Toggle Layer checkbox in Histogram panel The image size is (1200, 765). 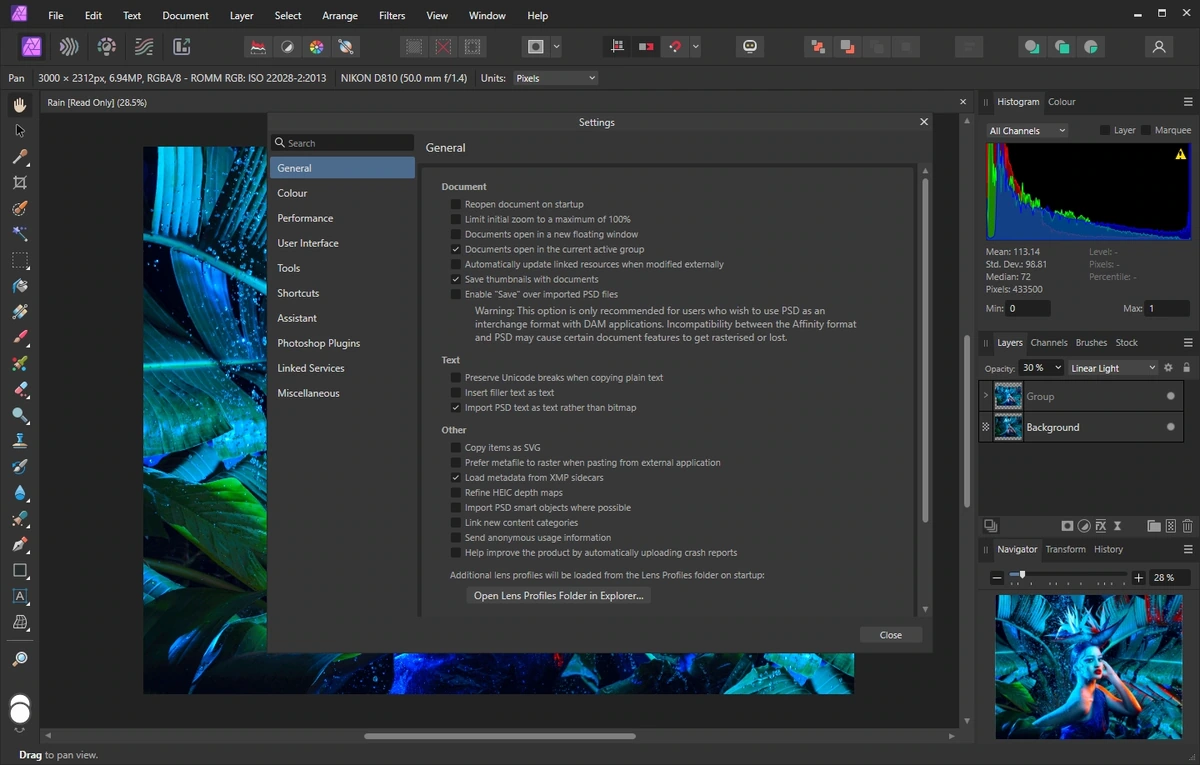[x=1105, y=130]
